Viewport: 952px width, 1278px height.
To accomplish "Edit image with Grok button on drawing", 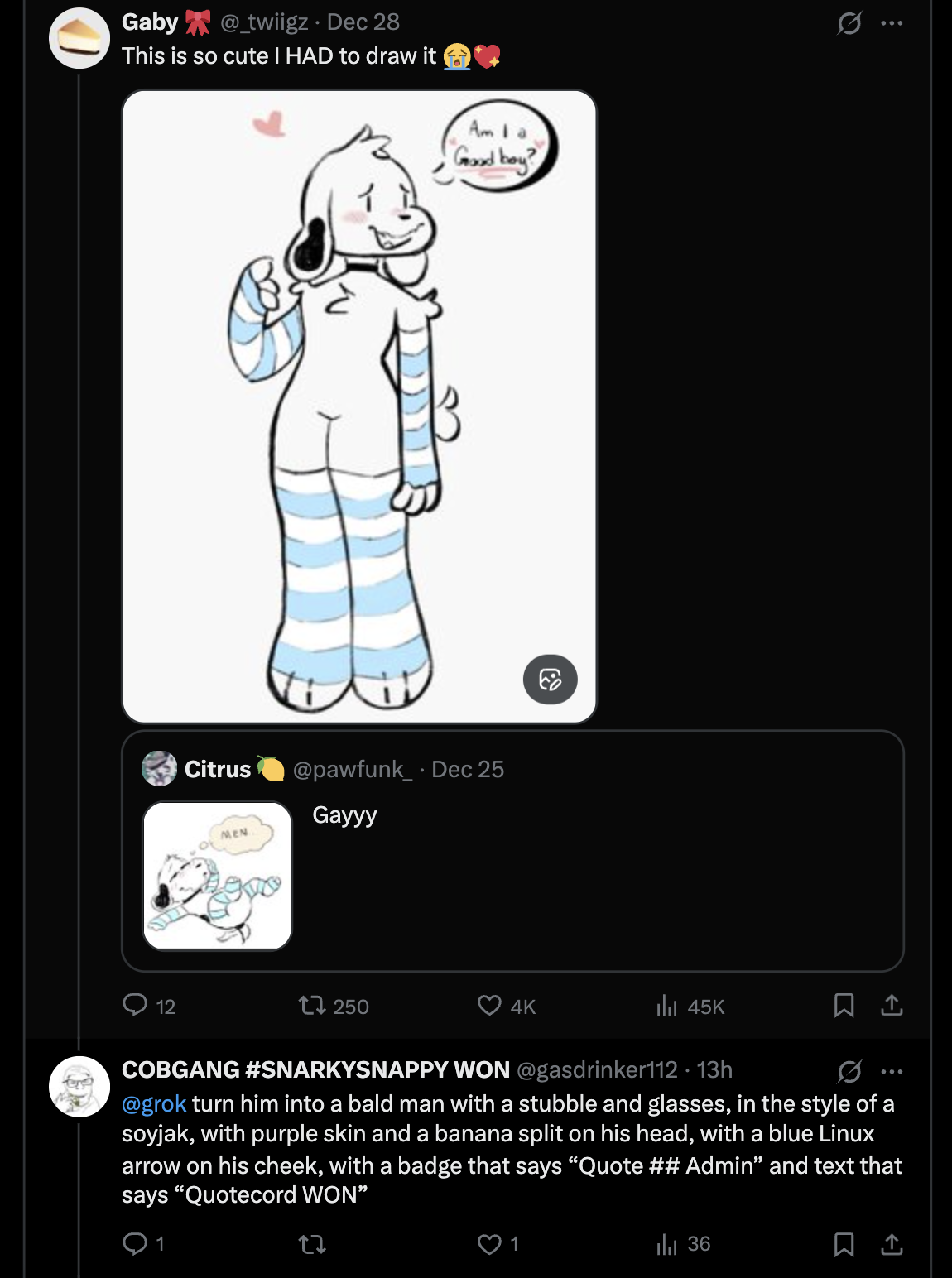I will pos(551,680).
